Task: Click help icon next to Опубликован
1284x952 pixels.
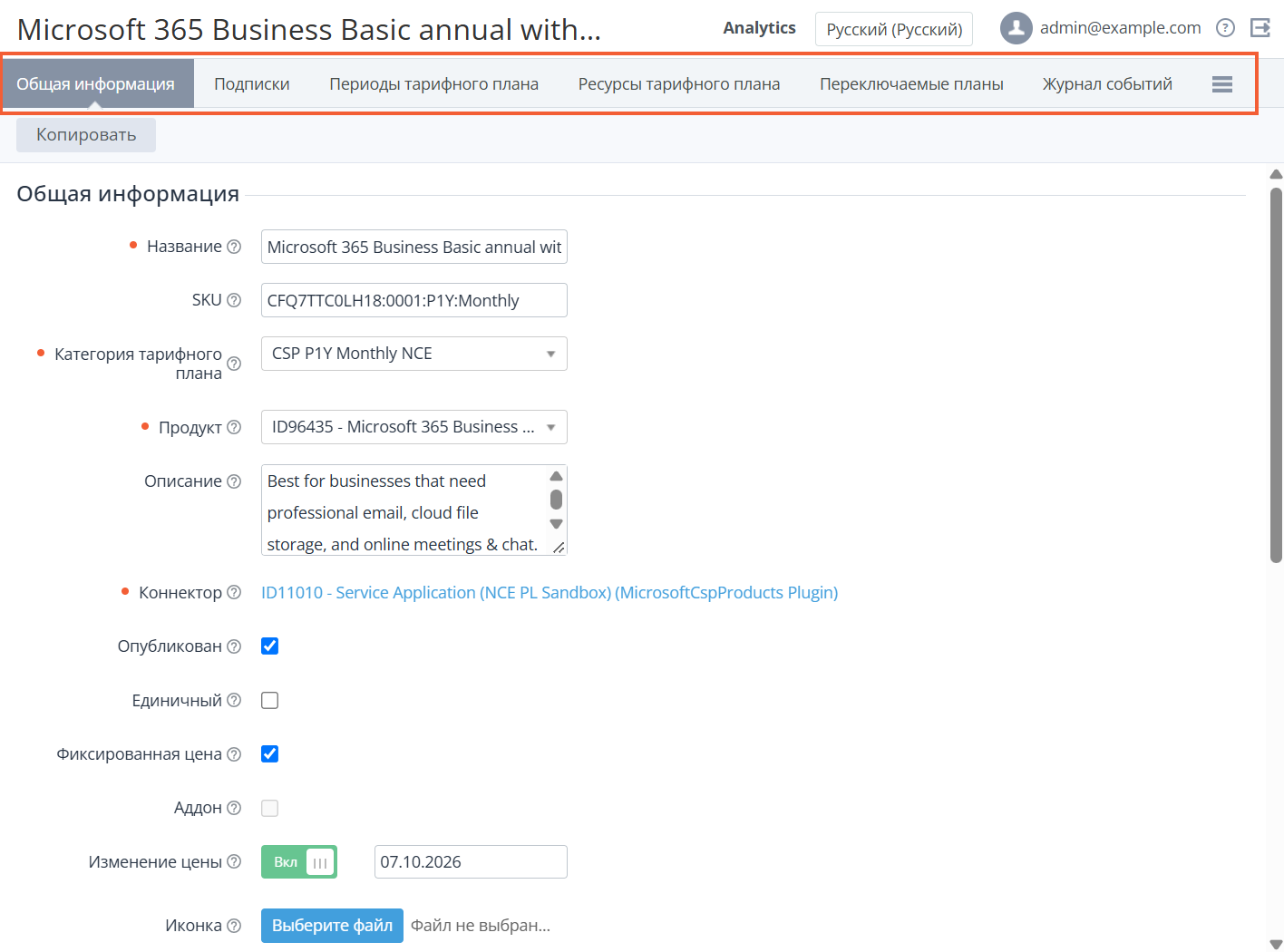Action: point(234,646)
